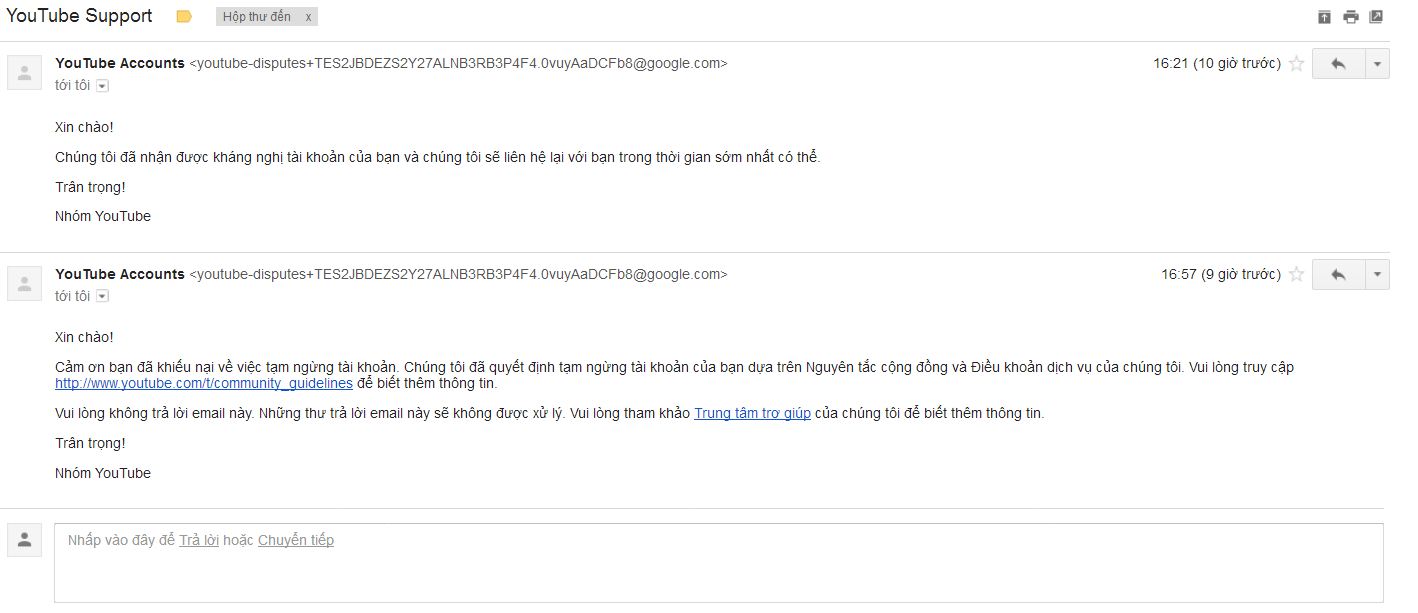Click the archive-all icon at top right

click(1324, 17)
